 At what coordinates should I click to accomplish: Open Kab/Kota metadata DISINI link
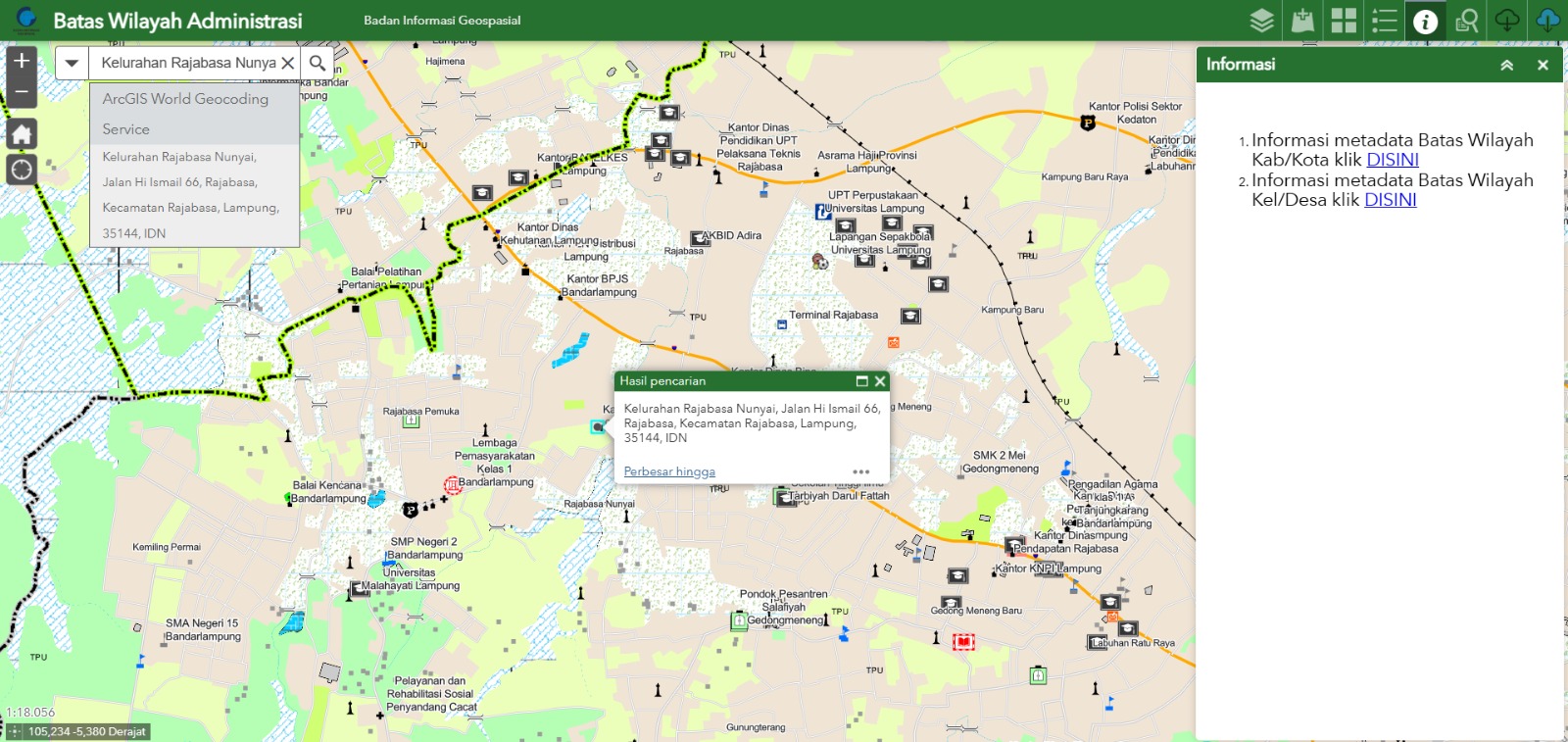(1393, 160)
